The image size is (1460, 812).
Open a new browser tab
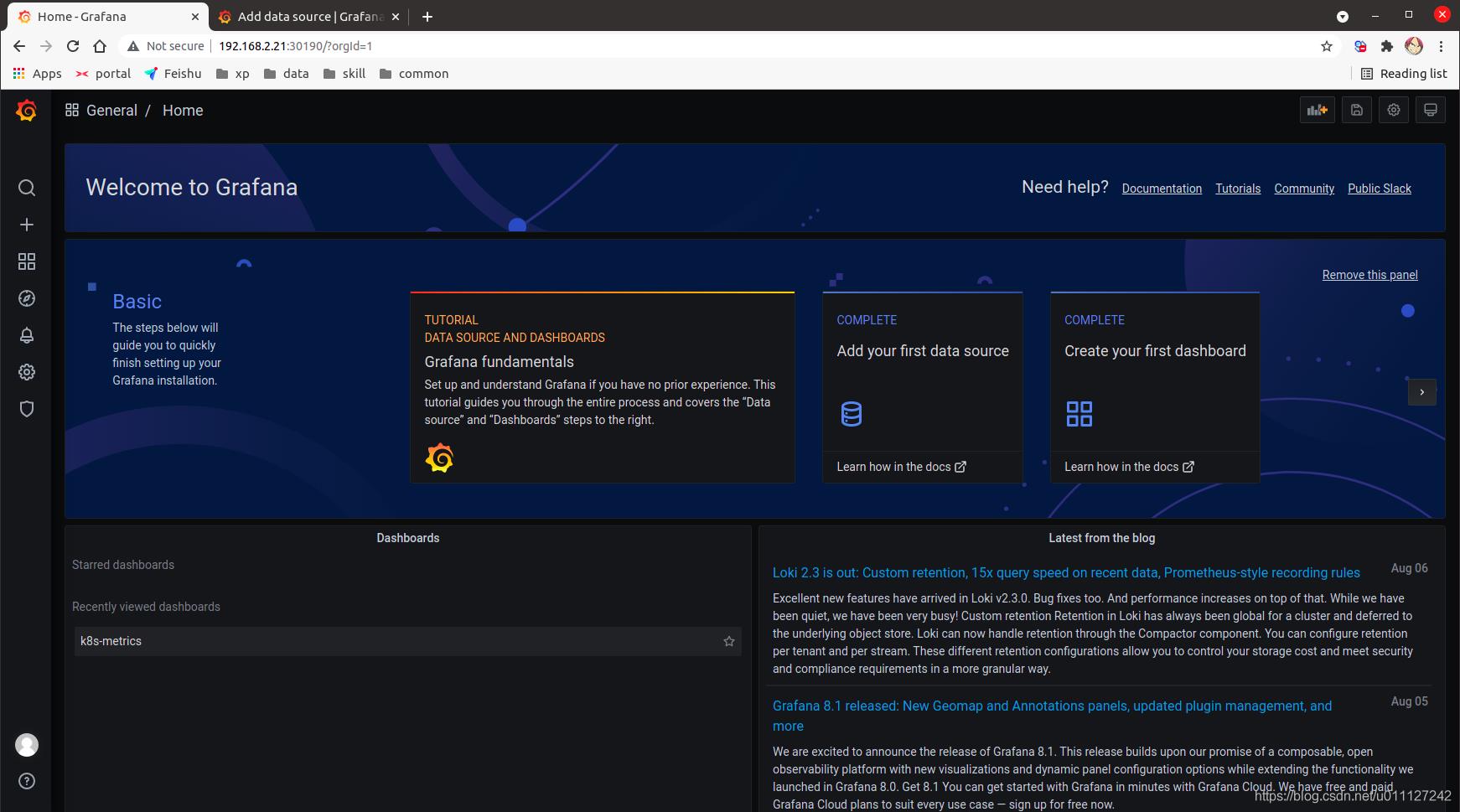tap(427, 17)
